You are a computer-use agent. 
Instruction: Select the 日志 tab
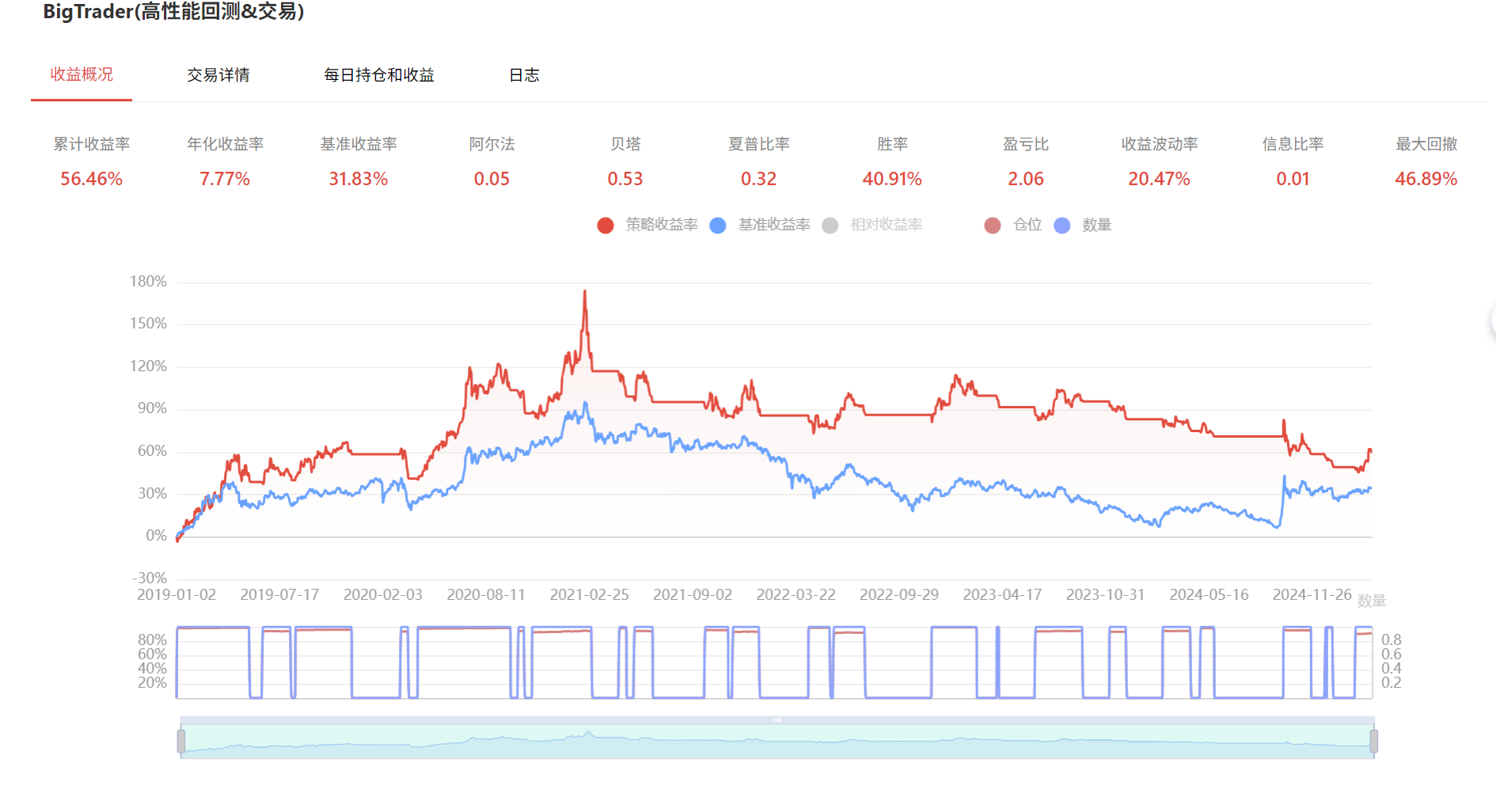[523, 75]
